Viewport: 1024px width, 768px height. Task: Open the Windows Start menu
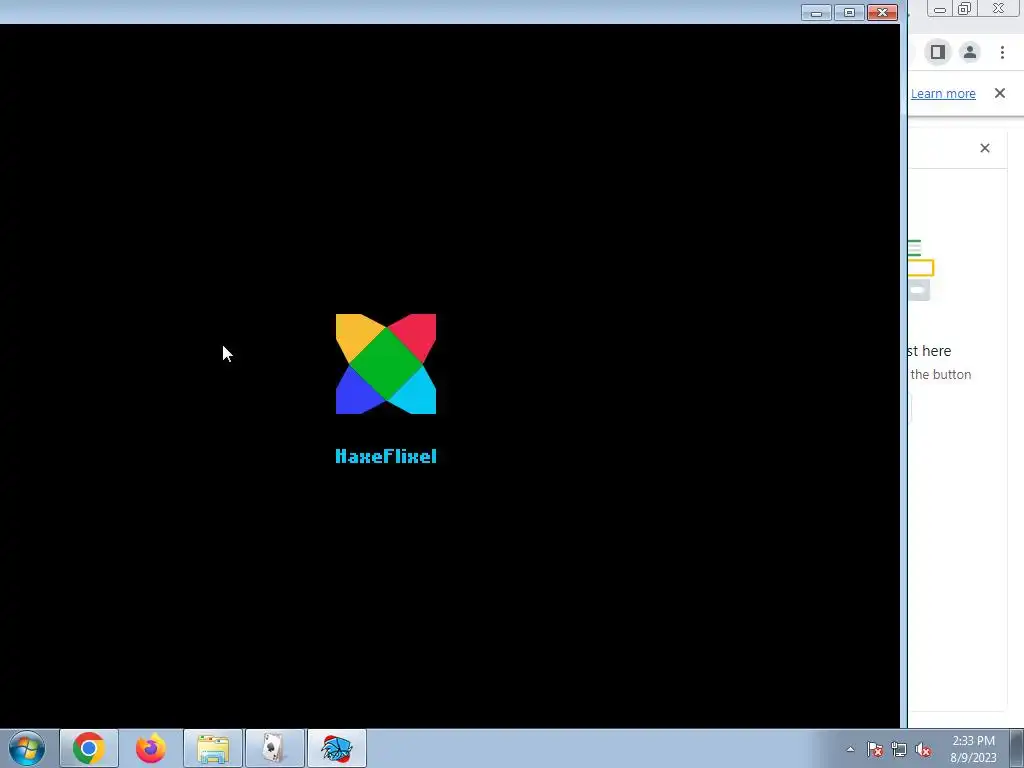click(27, 748)
